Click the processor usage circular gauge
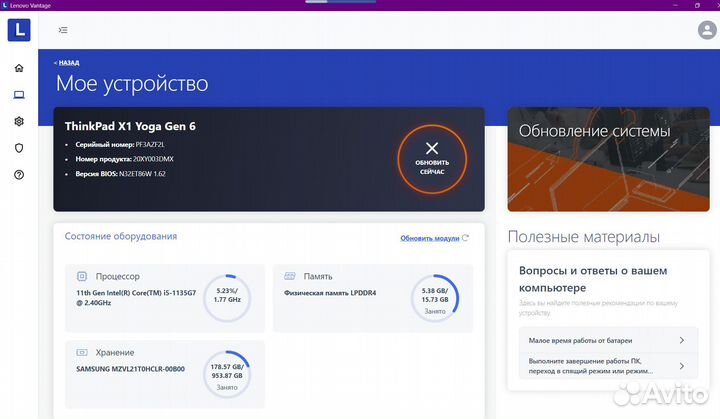This screenshot has width=720, height=419. pyautogui.click(x=227, y=296)
